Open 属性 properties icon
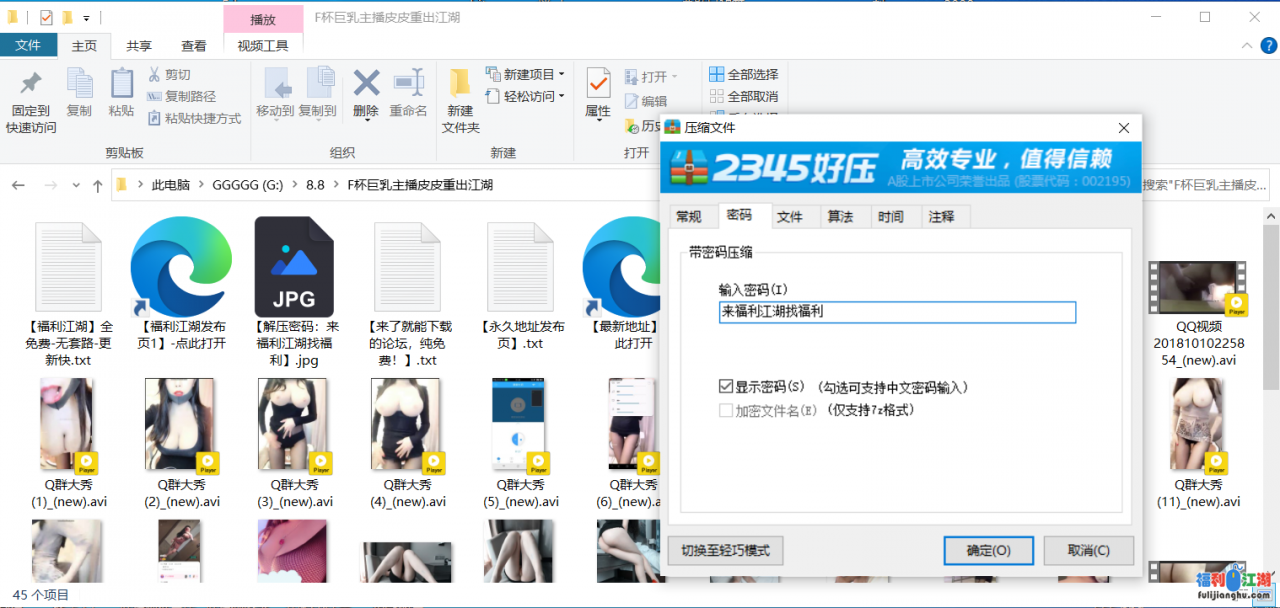The width and height of the screenshot is (1280, 608). [598, 85]
